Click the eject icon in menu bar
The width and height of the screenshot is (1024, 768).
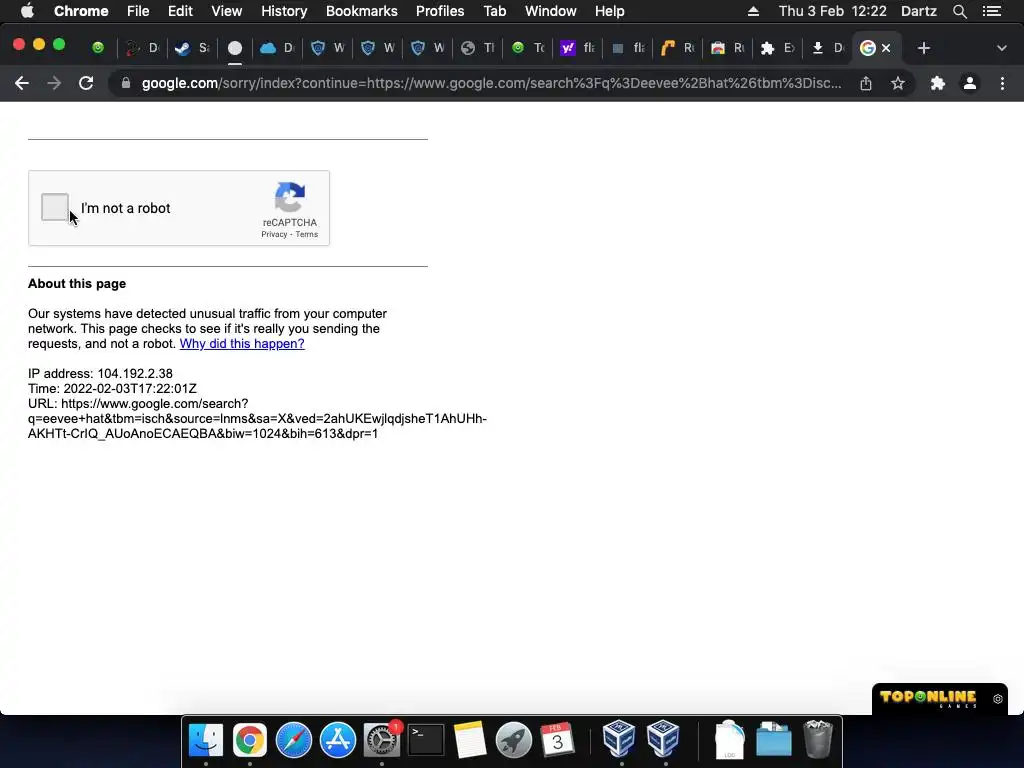753,11
